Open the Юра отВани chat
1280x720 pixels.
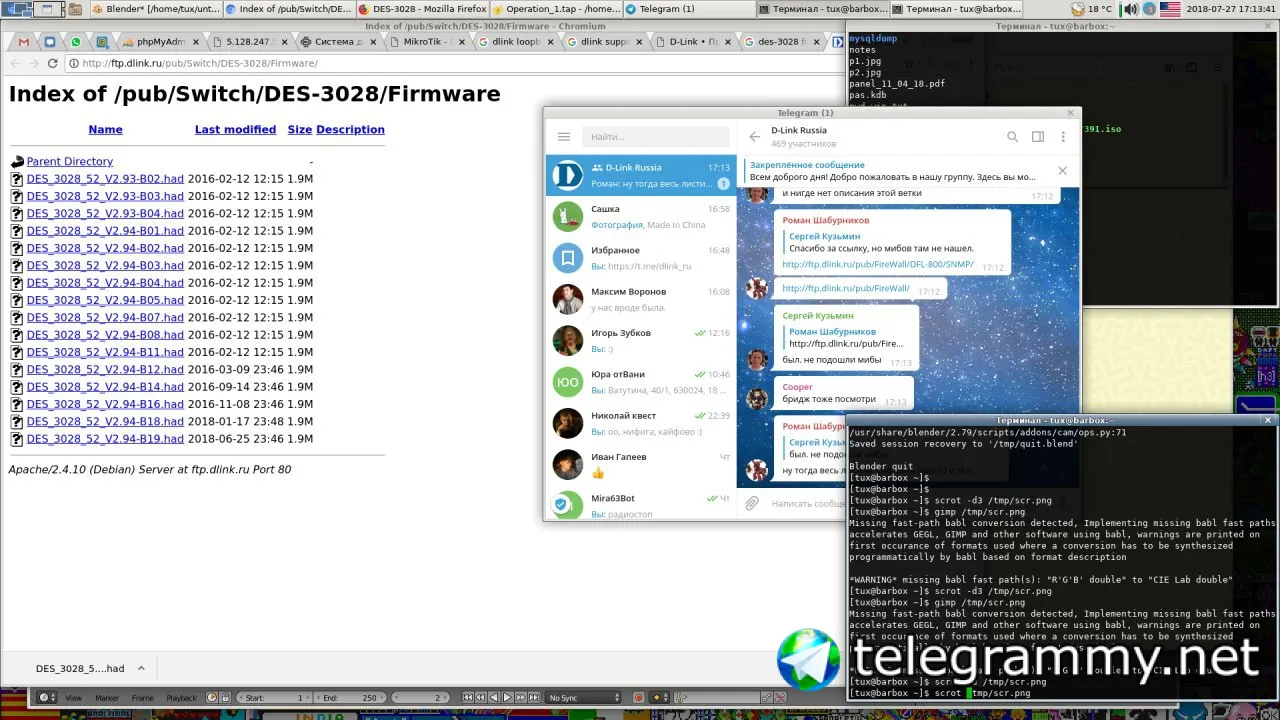pos(641,382)
